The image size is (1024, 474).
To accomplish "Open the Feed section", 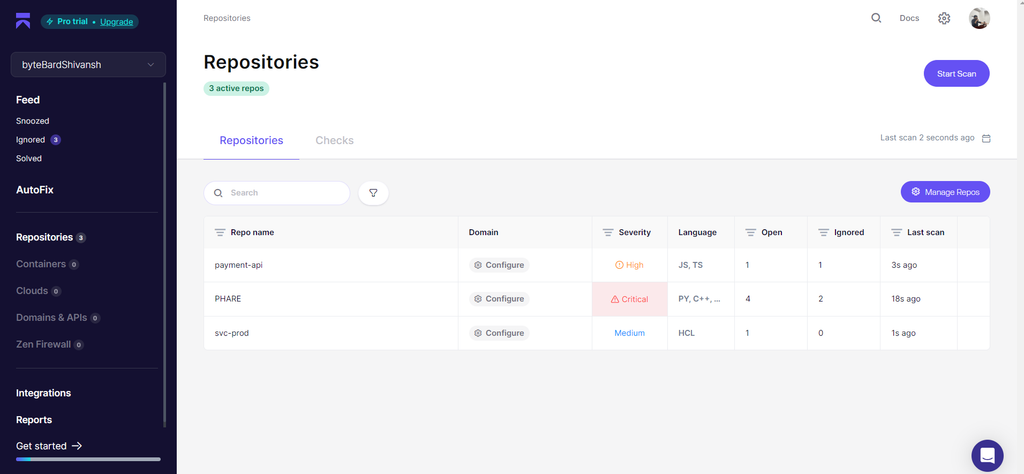I will (28, 100).
